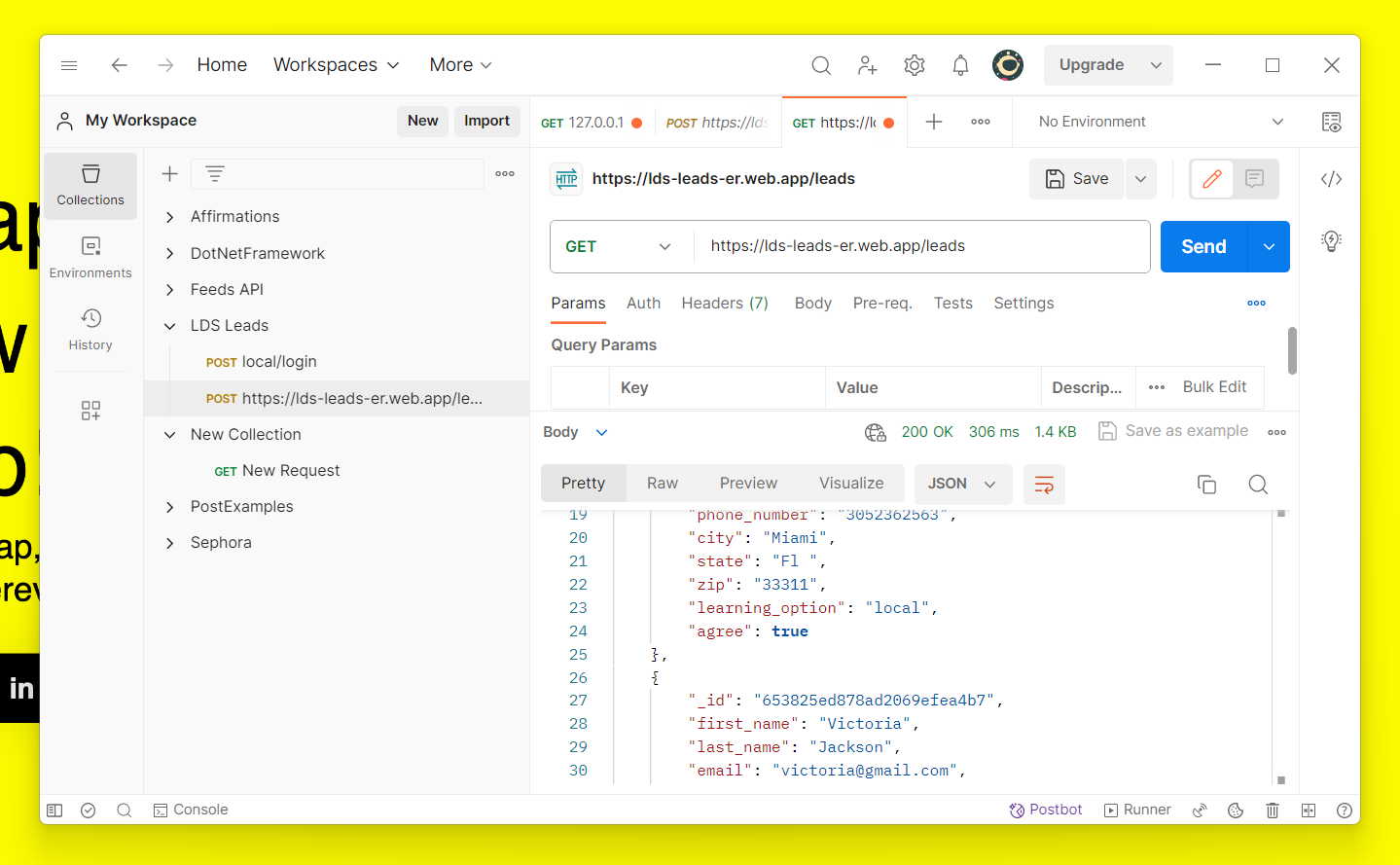The width and height of the screenshot is (1400, 865).
Task: Expand the DotNetFramework collection
Action: coord(170,254)
